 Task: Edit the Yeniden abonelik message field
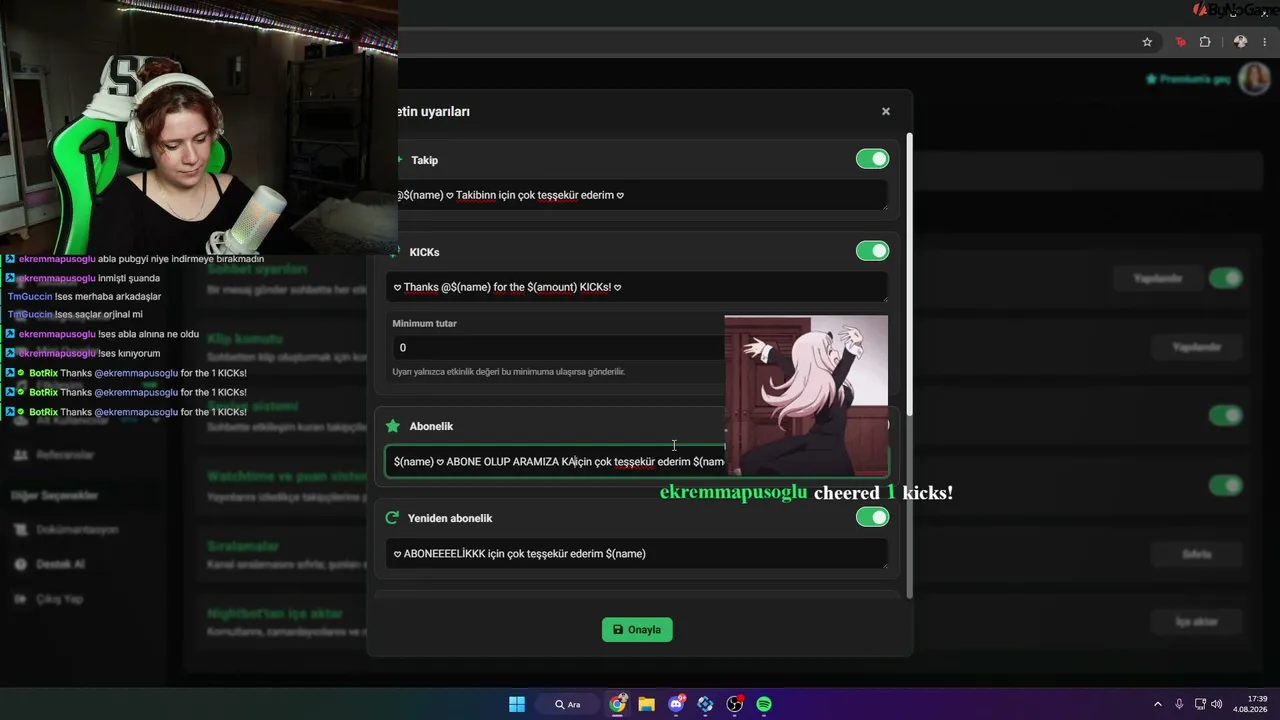[x=637, y=554]
